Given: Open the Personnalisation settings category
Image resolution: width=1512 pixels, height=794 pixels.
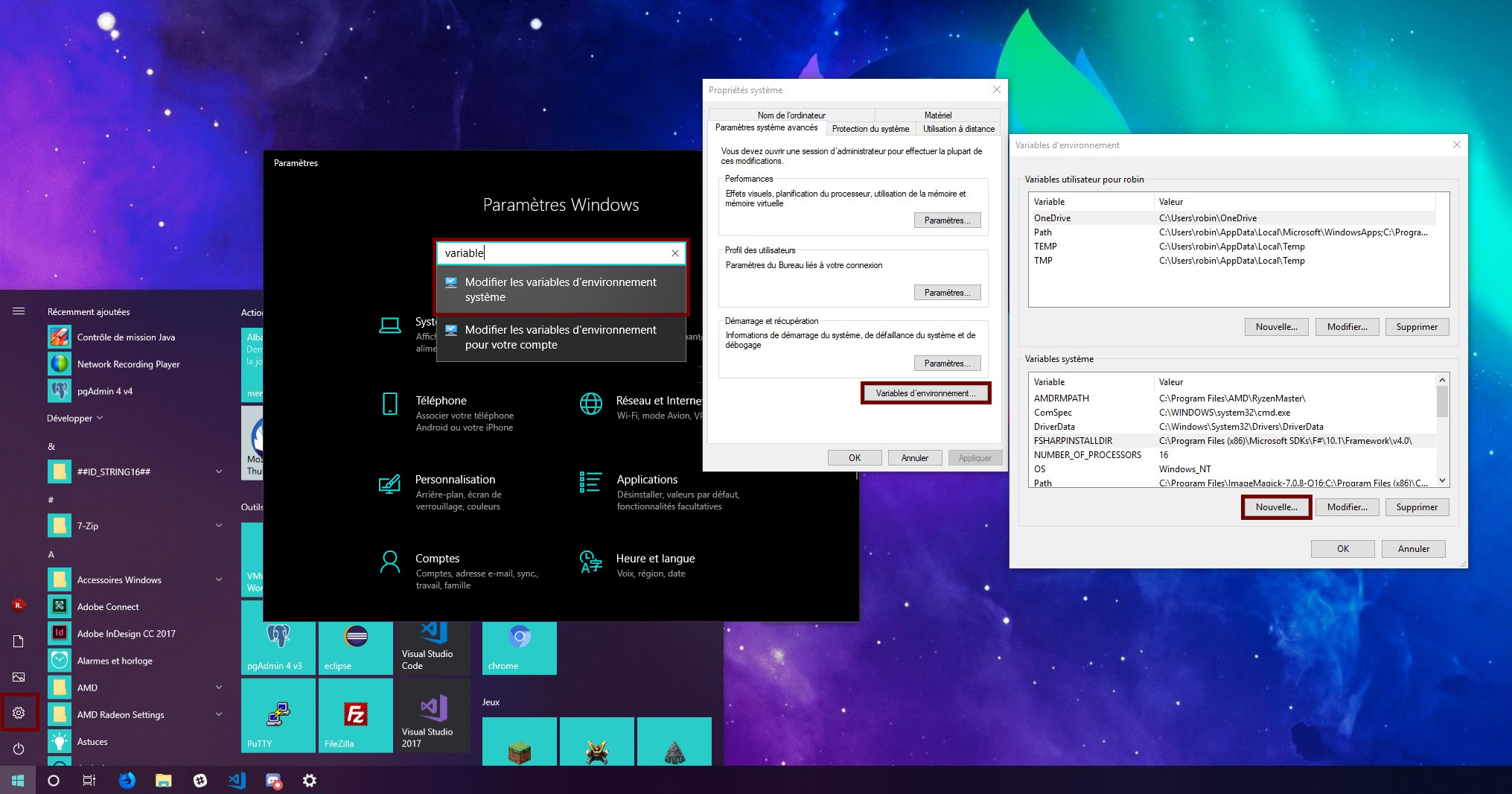Looking at the screenshot, I should (455, 480).
